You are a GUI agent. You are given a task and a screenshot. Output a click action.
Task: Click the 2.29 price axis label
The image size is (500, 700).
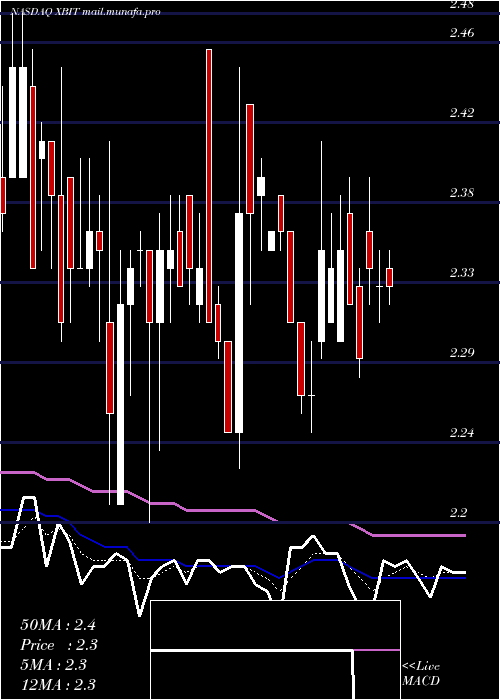(x=462, y=353)
